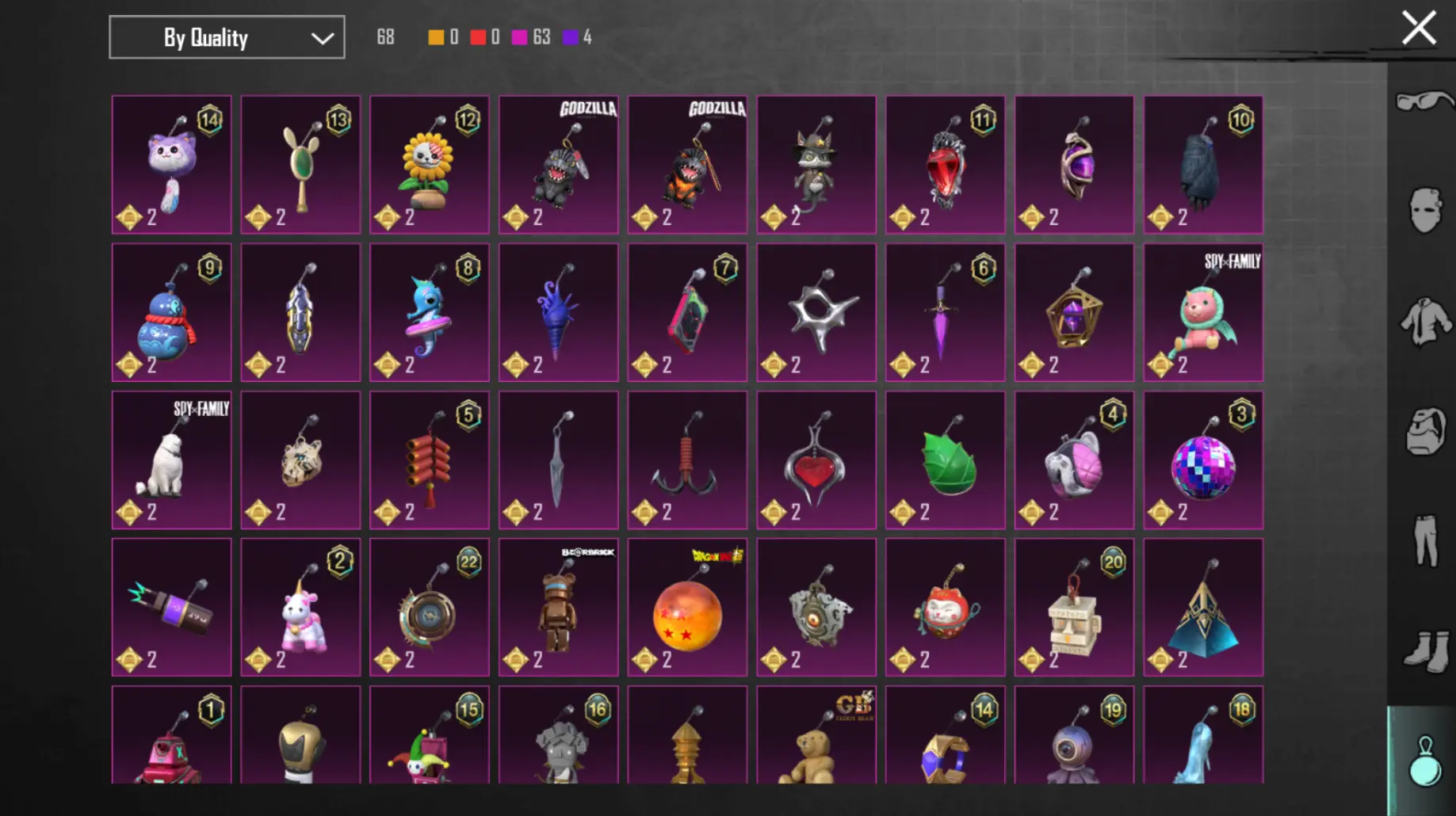Screen dimensions: 1456x816
Task: Open the jacket outfit category
Action: tap(1425, 321)
